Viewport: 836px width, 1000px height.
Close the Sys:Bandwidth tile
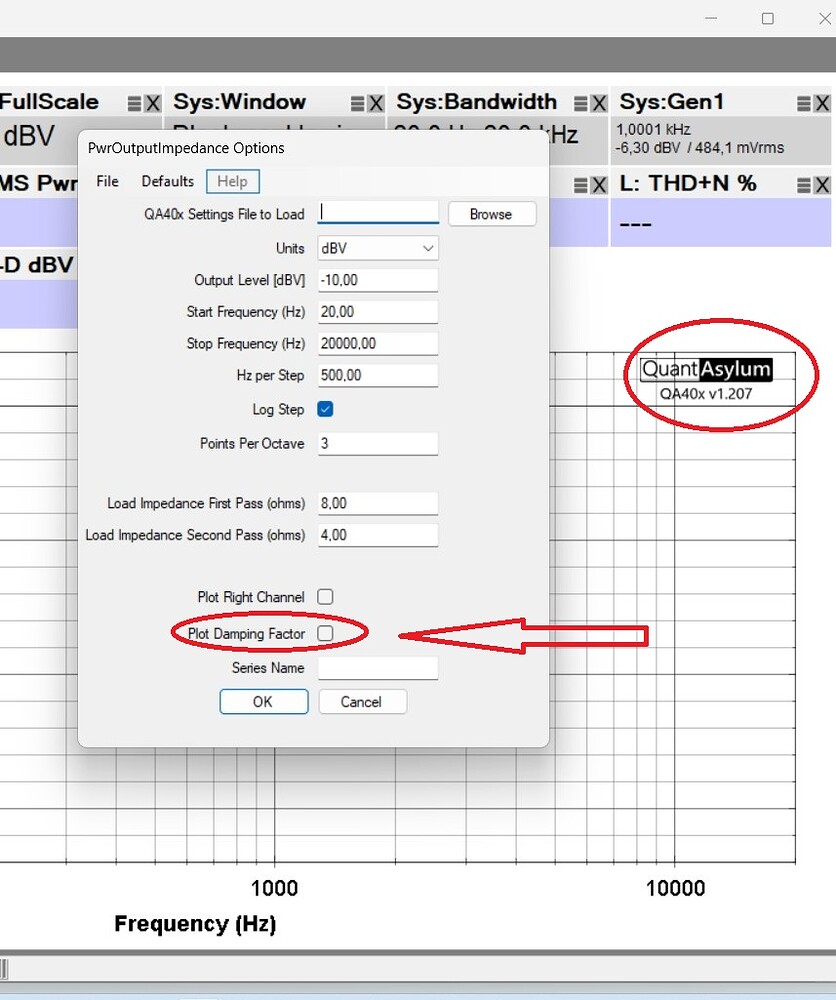pos(599,103)
